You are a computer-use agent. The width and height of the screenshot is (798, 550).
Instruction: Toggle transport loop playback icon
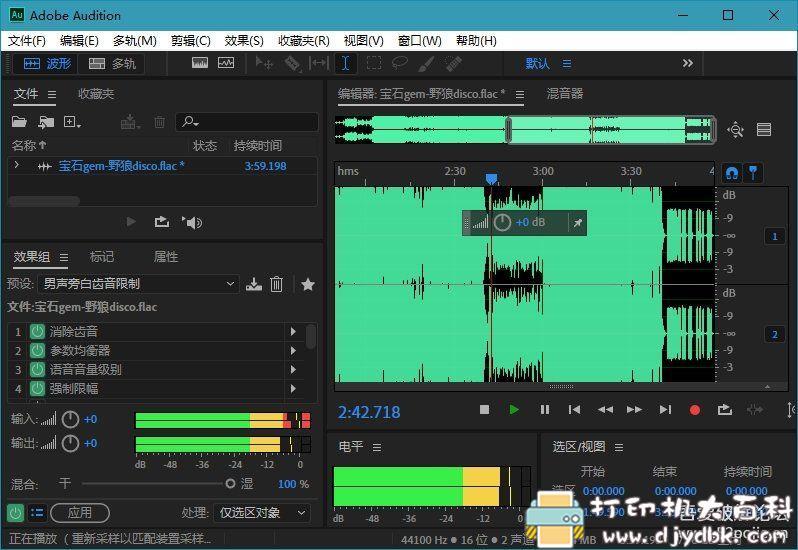click(x=724, y=410)
